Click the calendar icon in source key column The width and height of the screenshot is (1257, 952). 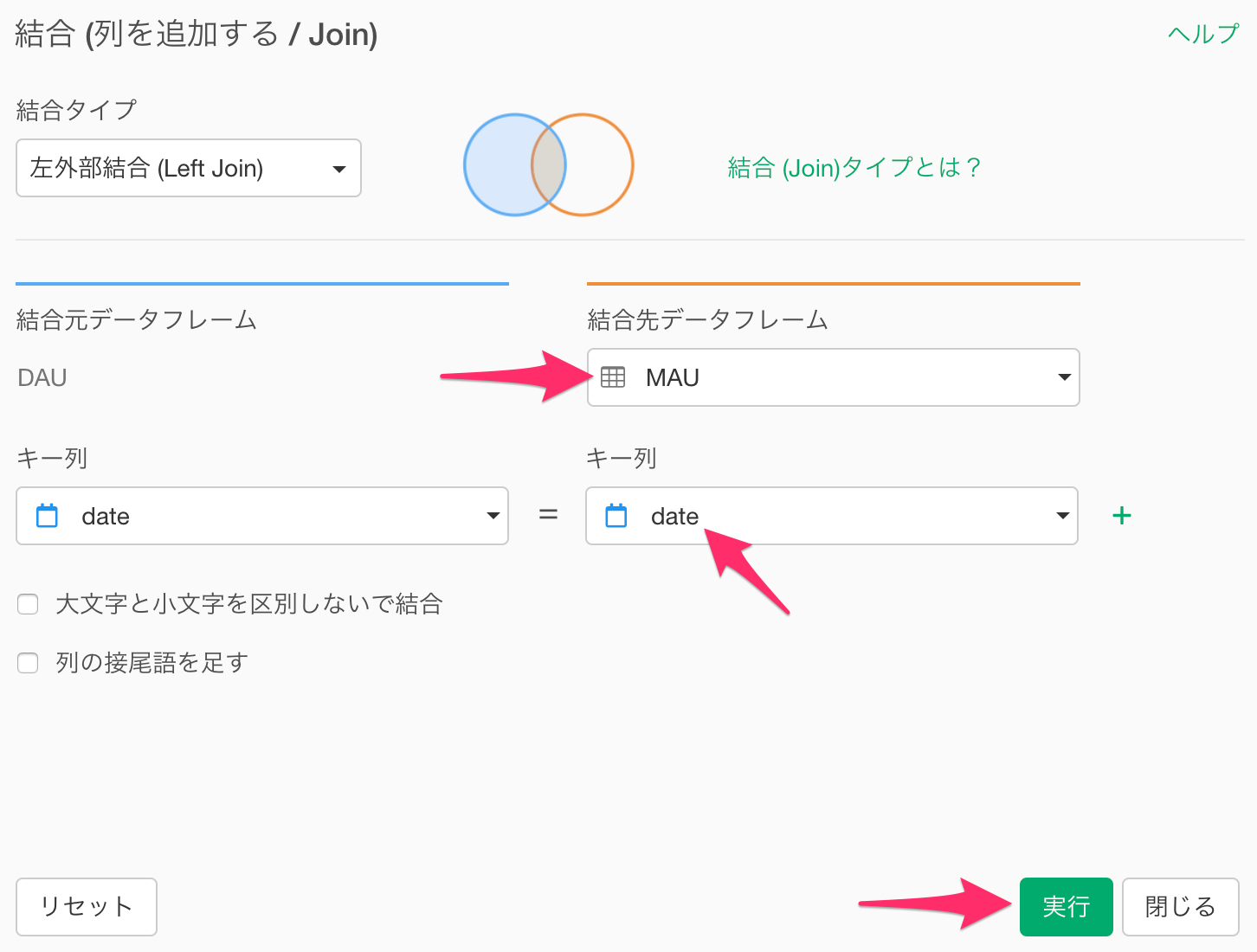click(x=47, y=516)
